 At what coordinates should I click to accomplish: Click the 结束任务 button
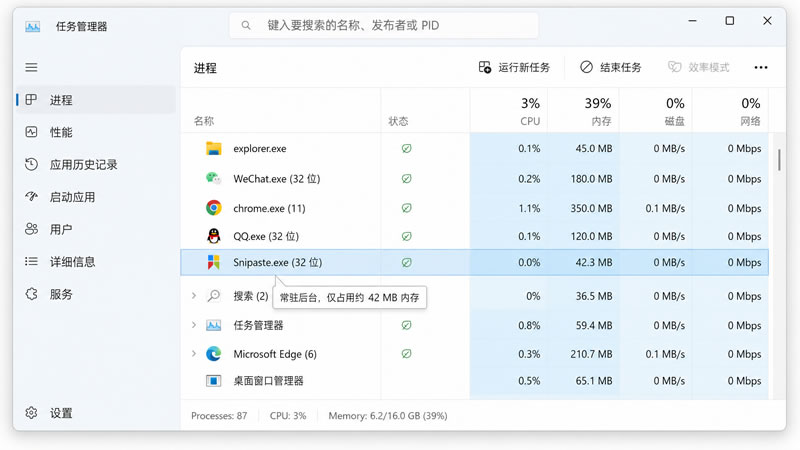click(611, 67)
